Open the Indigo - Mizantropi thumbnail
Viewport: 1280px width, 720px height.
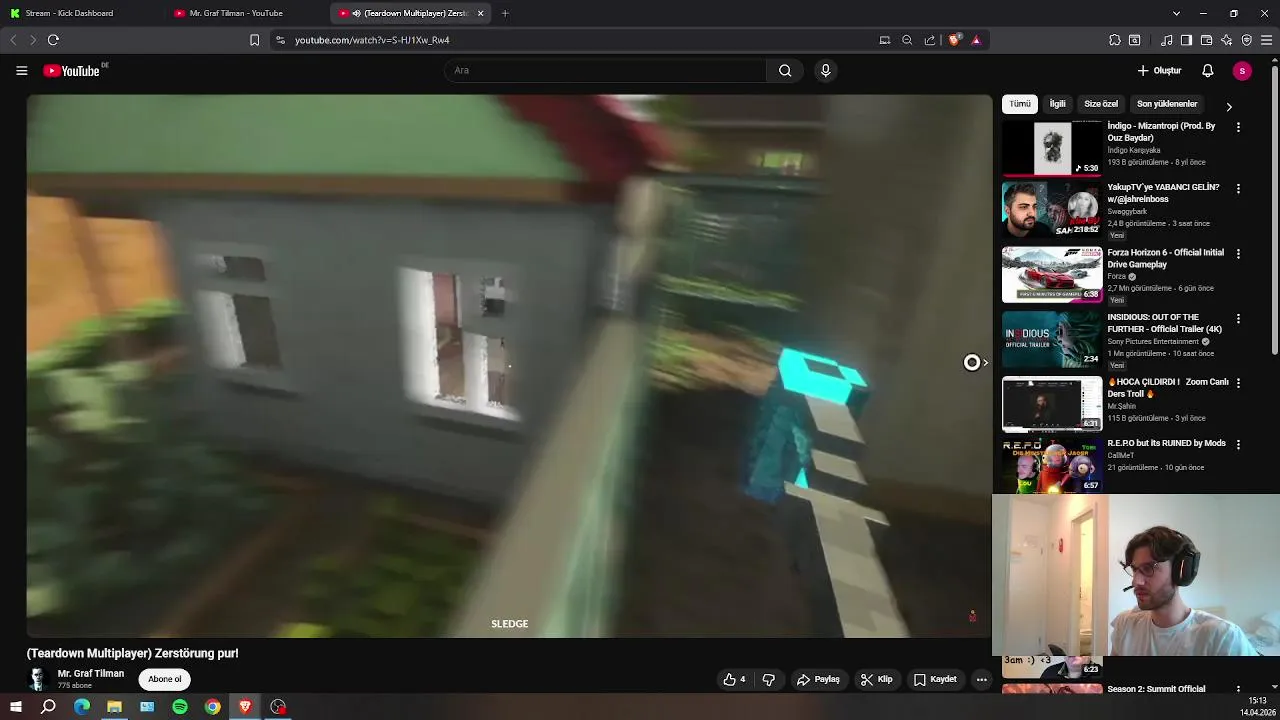click(x=1052, y=147)
